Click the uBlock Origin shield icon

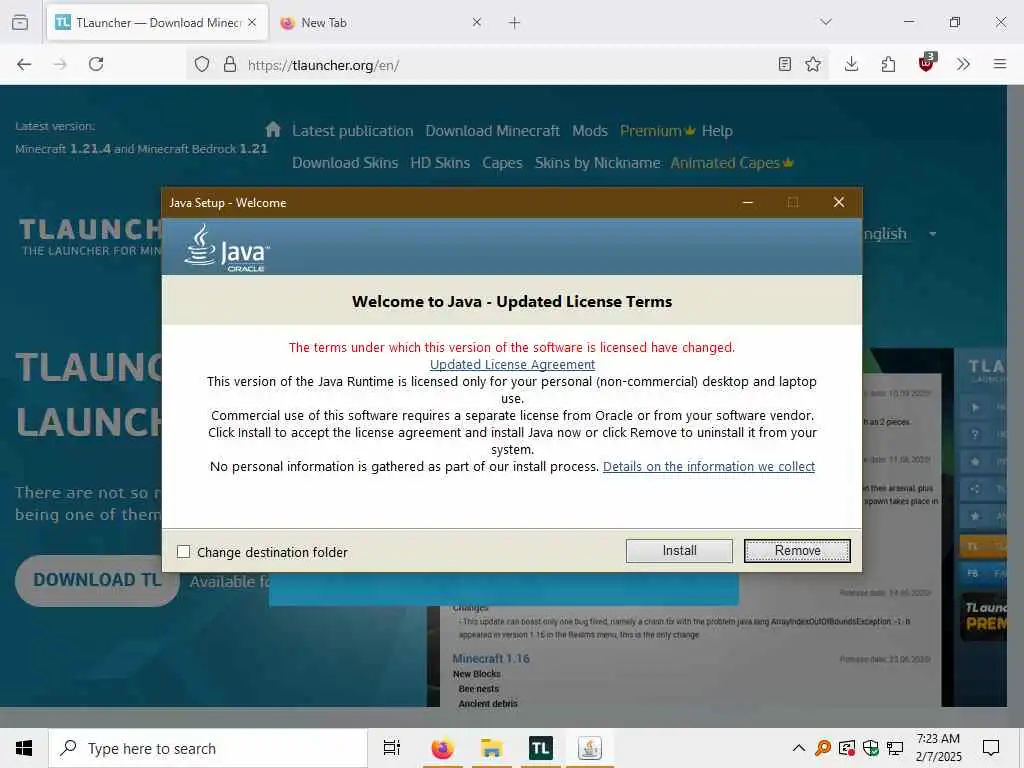pos(927,63)
